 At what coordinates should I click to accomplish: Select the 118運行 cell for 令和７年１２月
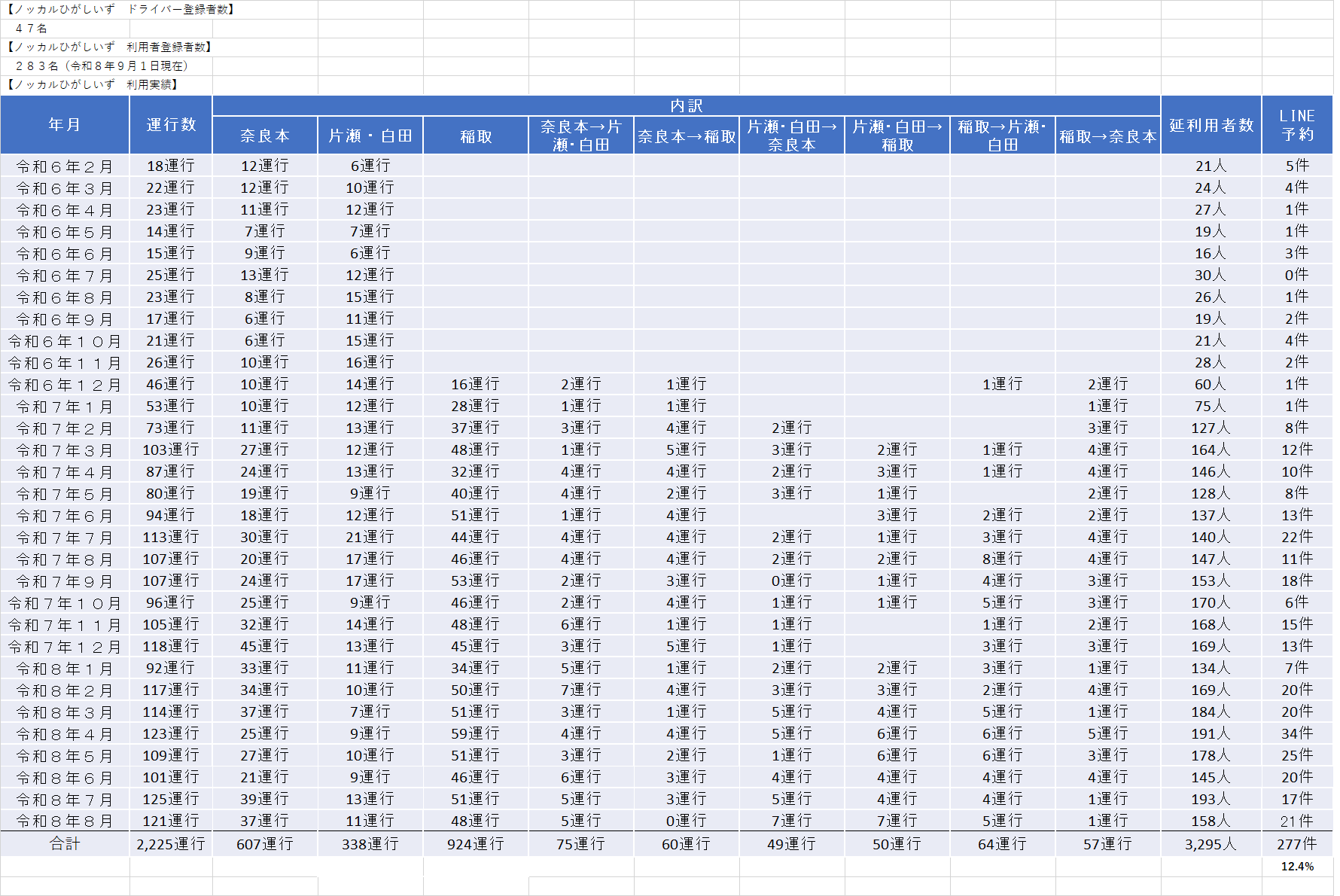171,646
